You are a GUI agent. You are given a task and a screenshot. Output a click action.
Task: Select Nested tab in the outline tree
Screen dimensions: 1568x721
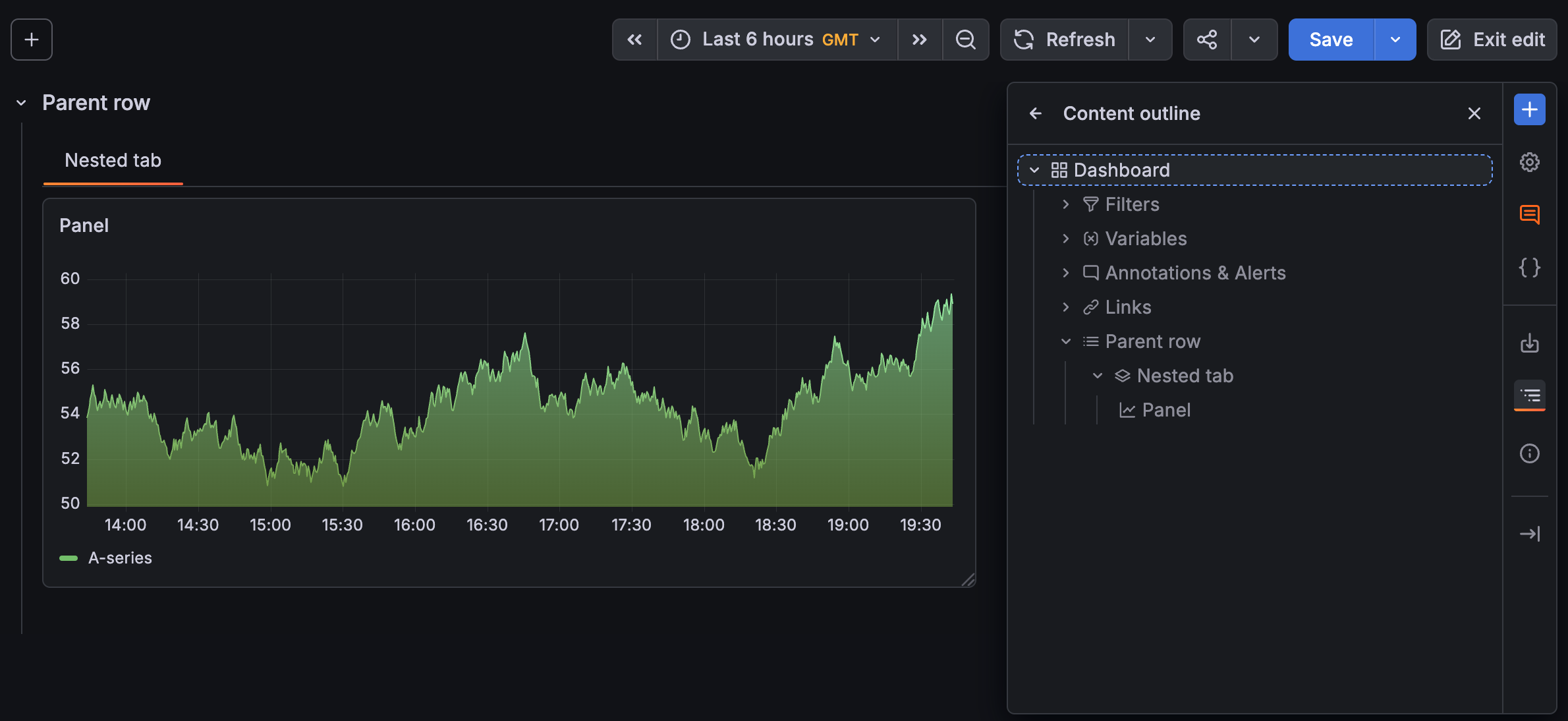pos(1185,376)
